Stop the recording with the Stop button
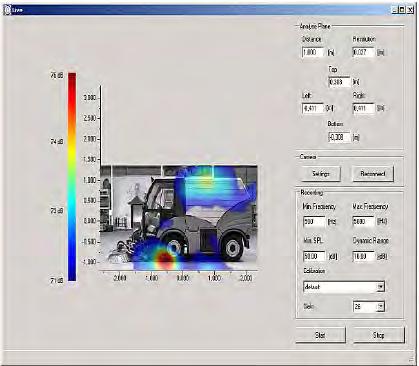Screen dimensions: 419x366 point(379,335)
